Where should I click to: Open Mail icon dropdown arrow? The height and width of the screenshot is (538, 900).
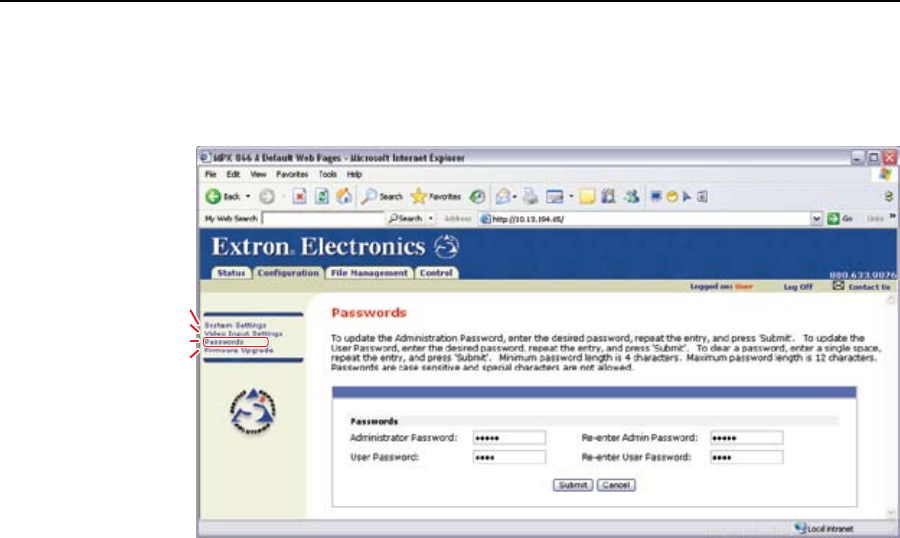(514, 196)
